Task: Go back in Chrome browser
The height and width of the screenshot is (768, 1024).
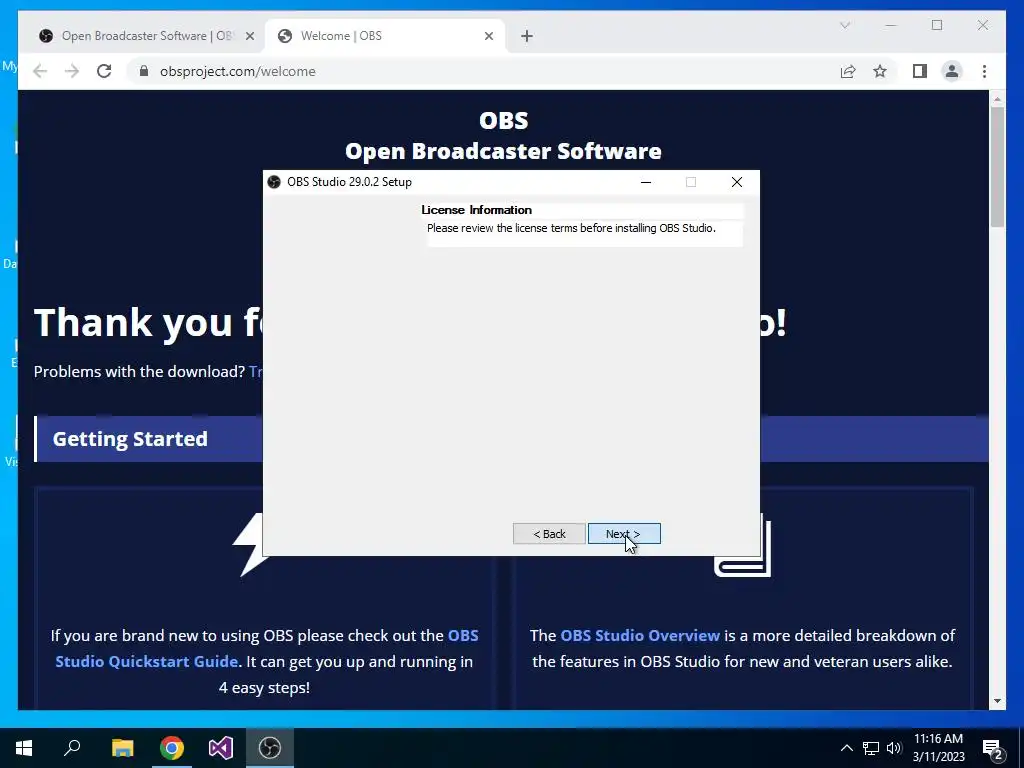Action: point(40,71)
